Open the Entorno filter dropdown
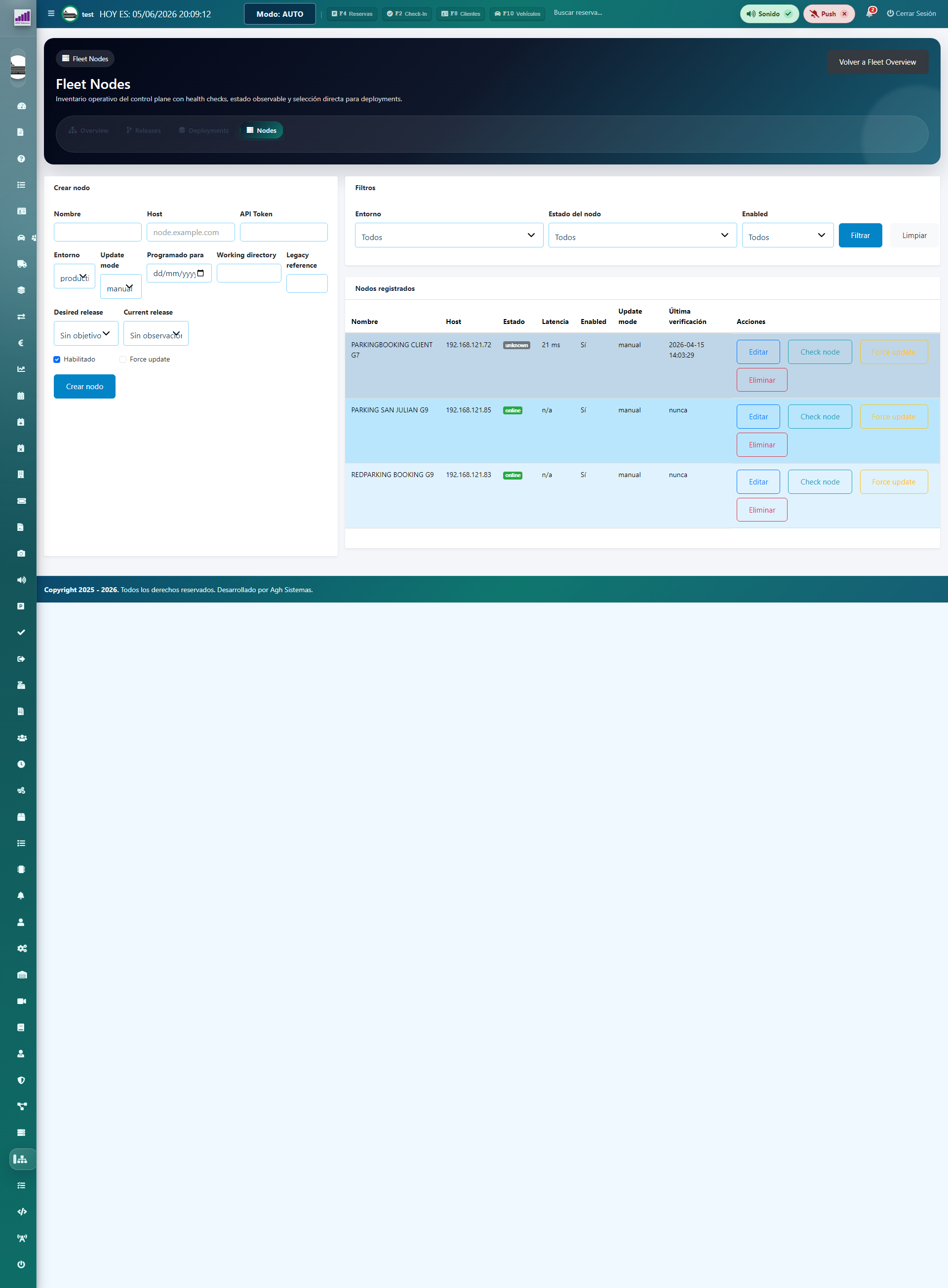The width and height of the screenshot is (948, 1288). point(449,236)
